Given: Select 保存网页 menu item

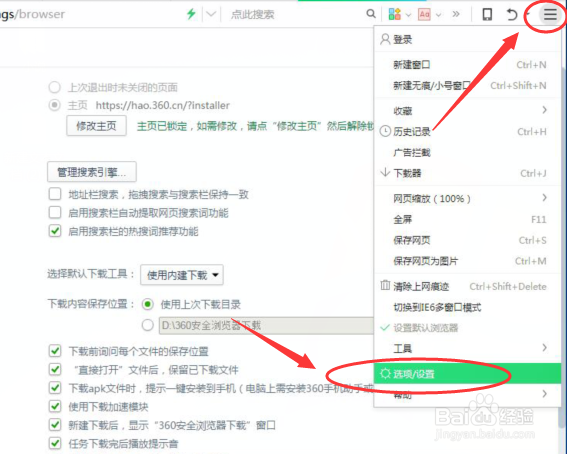Looking at the screenshot, I should [x=468, y=240].
